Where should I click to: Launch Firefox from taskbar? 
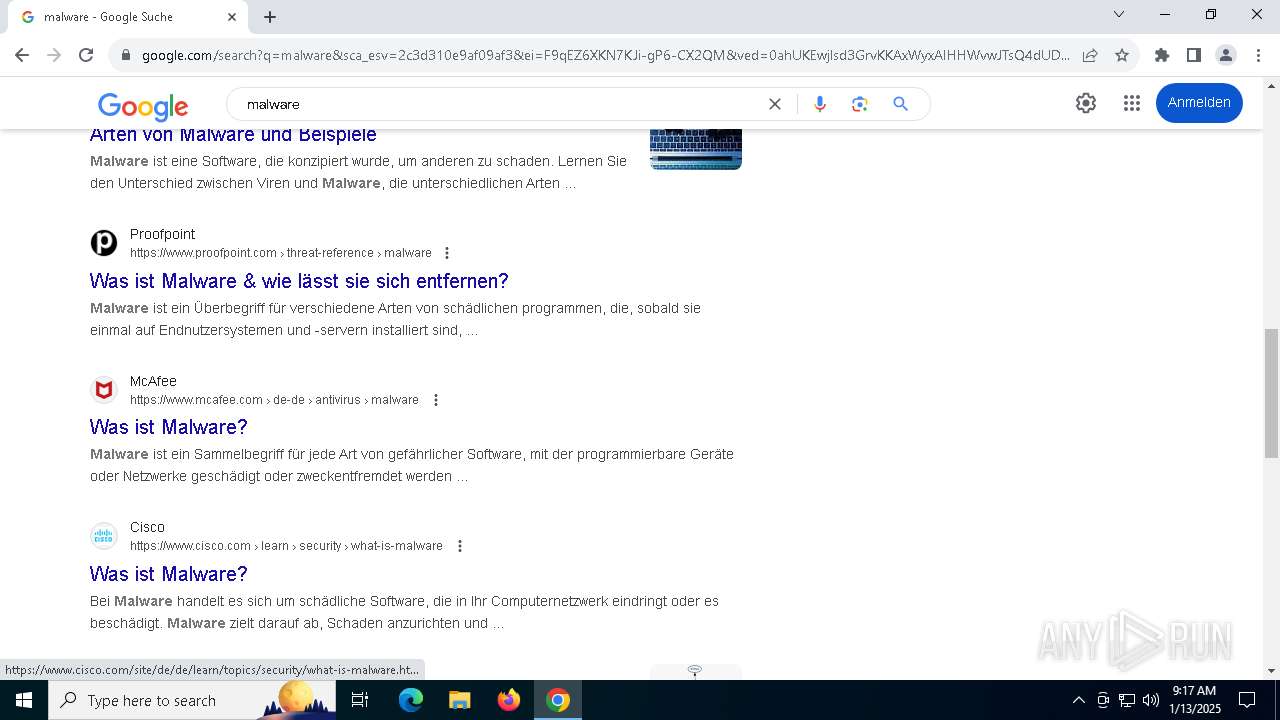click(x=509, y=700)
